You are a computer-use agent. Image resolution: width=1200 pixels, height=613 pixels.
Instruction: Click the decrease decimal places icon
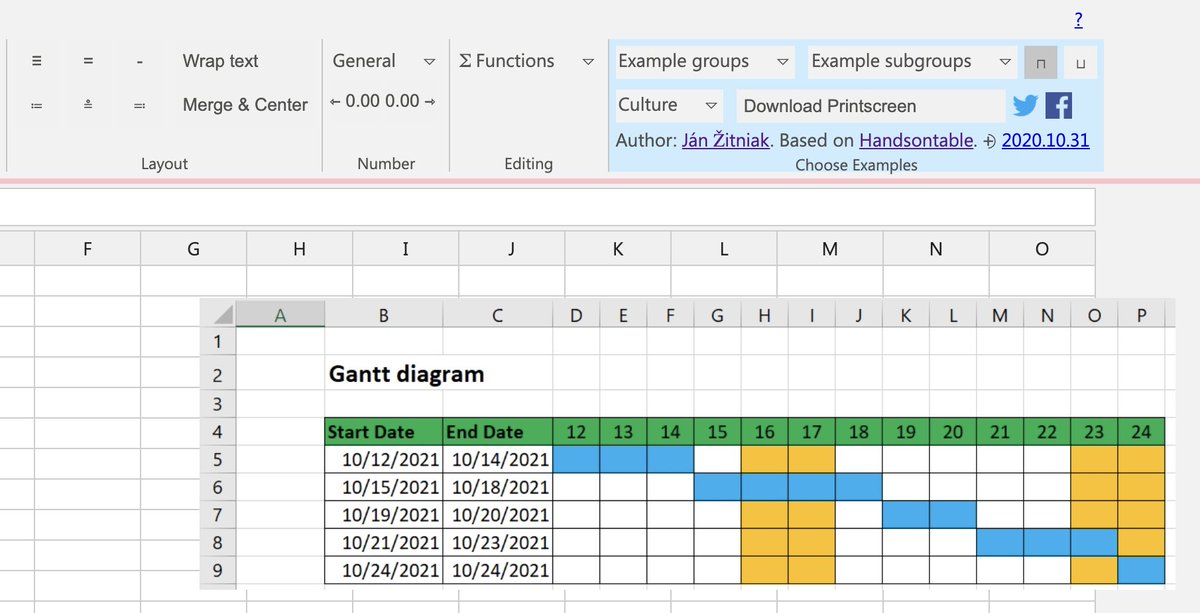click(x=352, y=101)
